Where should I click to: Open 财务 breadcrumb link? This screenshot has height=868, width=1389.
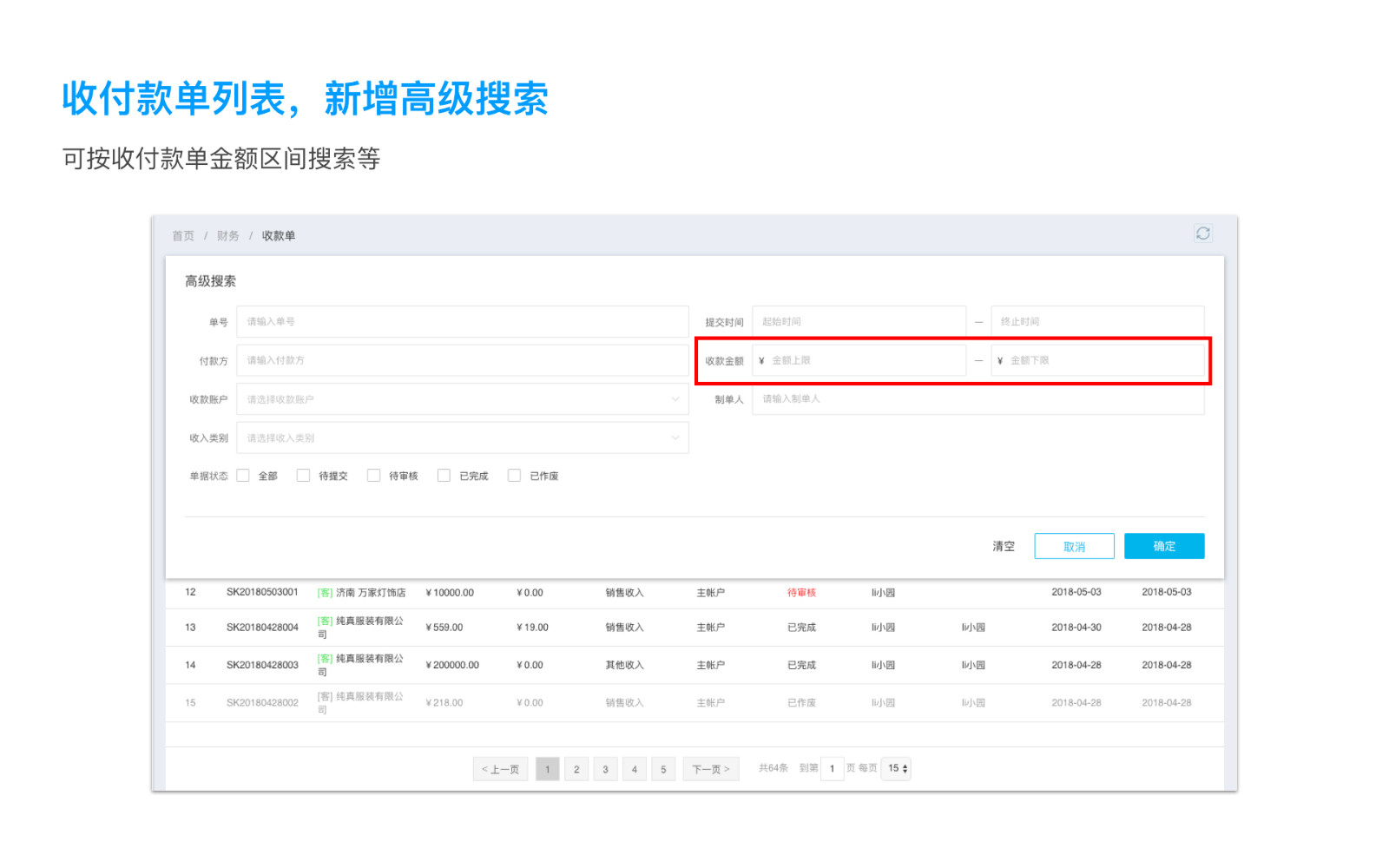(228, 236)
